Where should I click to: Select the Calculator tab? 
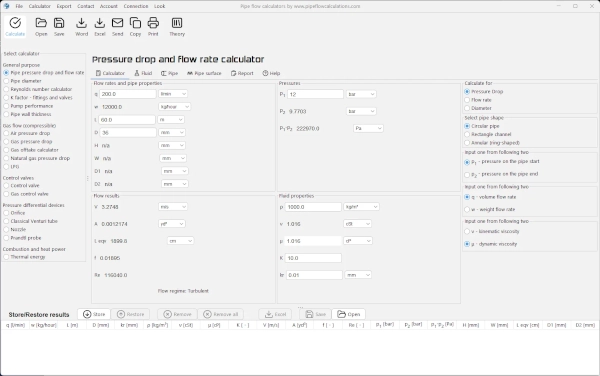click(x=110, y=73)
